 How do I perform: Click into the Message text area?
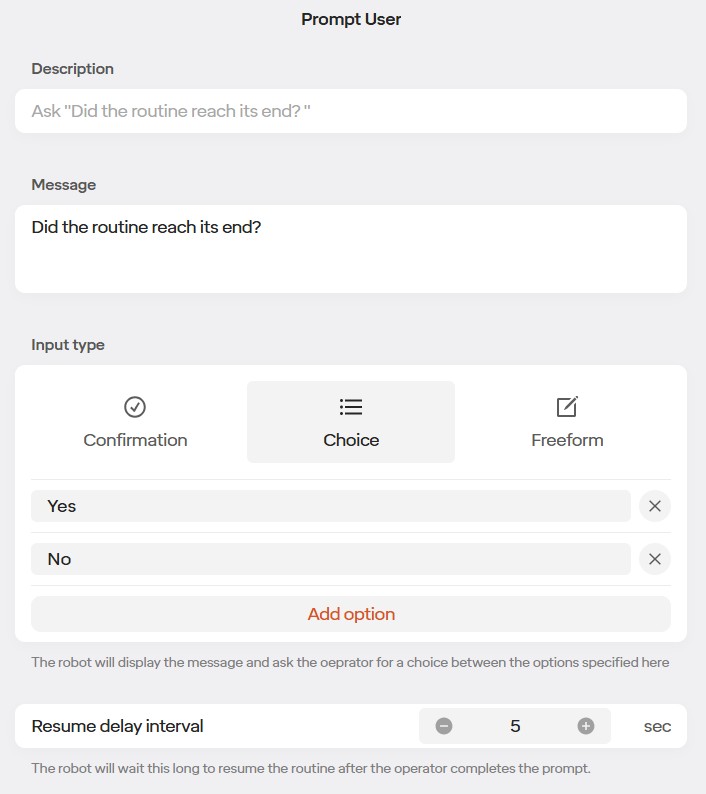point(350,249)
